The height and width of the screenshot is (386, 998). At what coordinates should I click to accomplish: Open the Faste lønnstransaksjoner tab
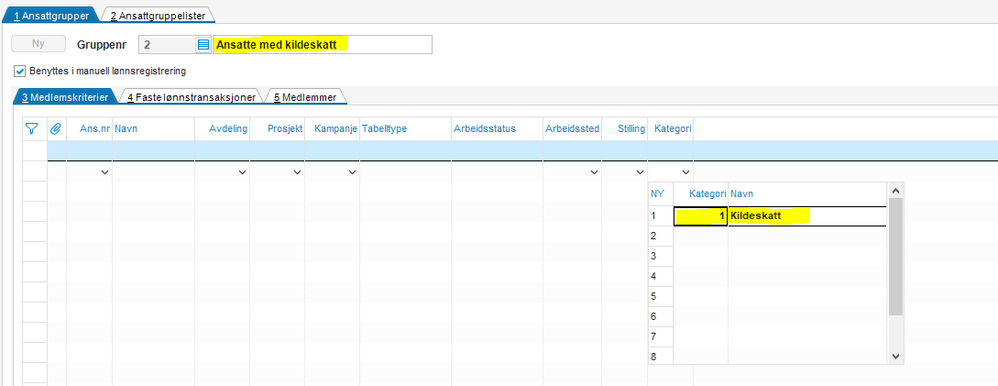(191, 97)
